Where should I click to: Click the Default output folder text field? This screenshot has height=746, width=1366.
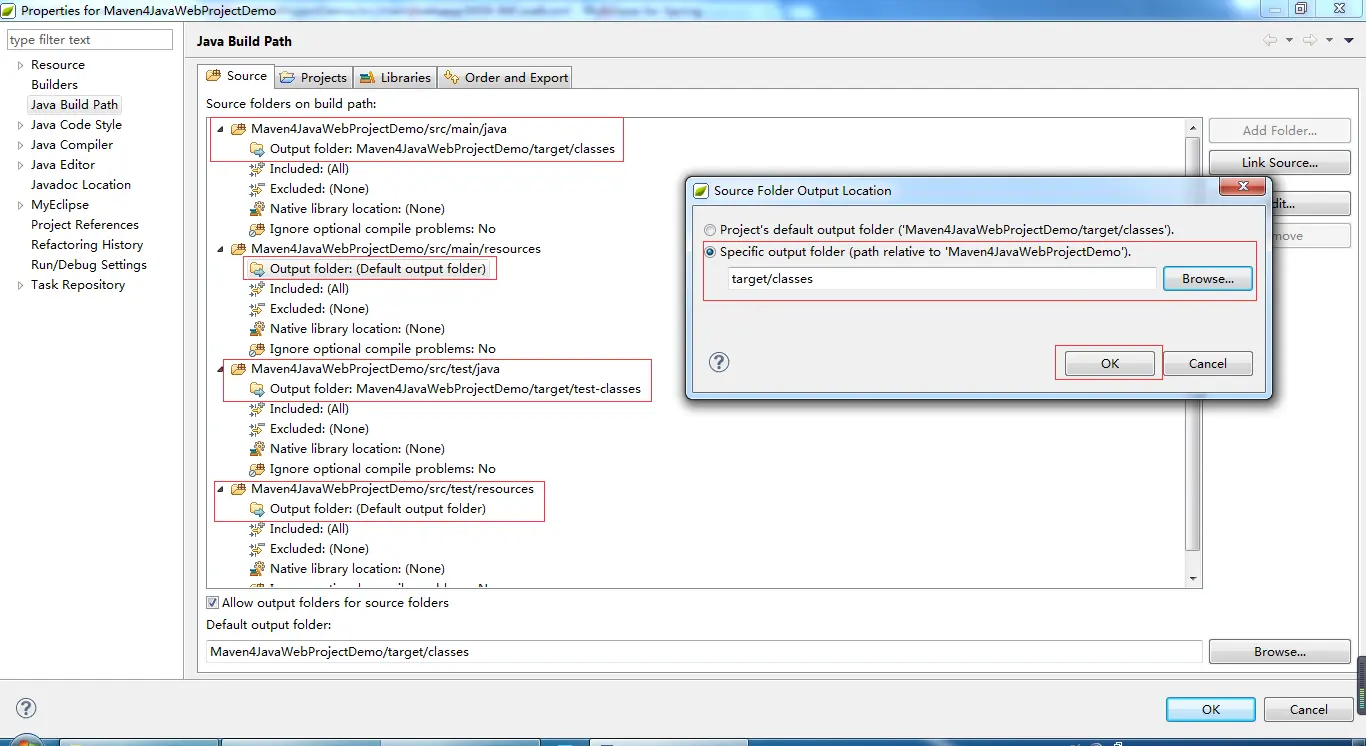(x=704, y=652)
